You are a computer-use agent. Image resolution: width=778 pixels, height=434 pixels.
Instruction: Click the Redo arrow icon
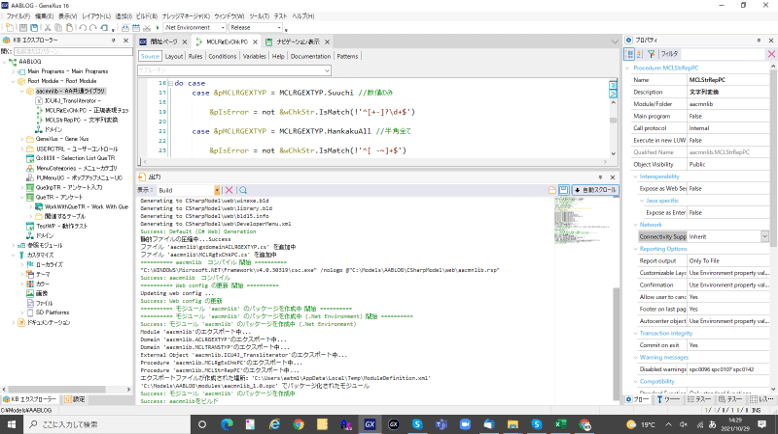93,28
